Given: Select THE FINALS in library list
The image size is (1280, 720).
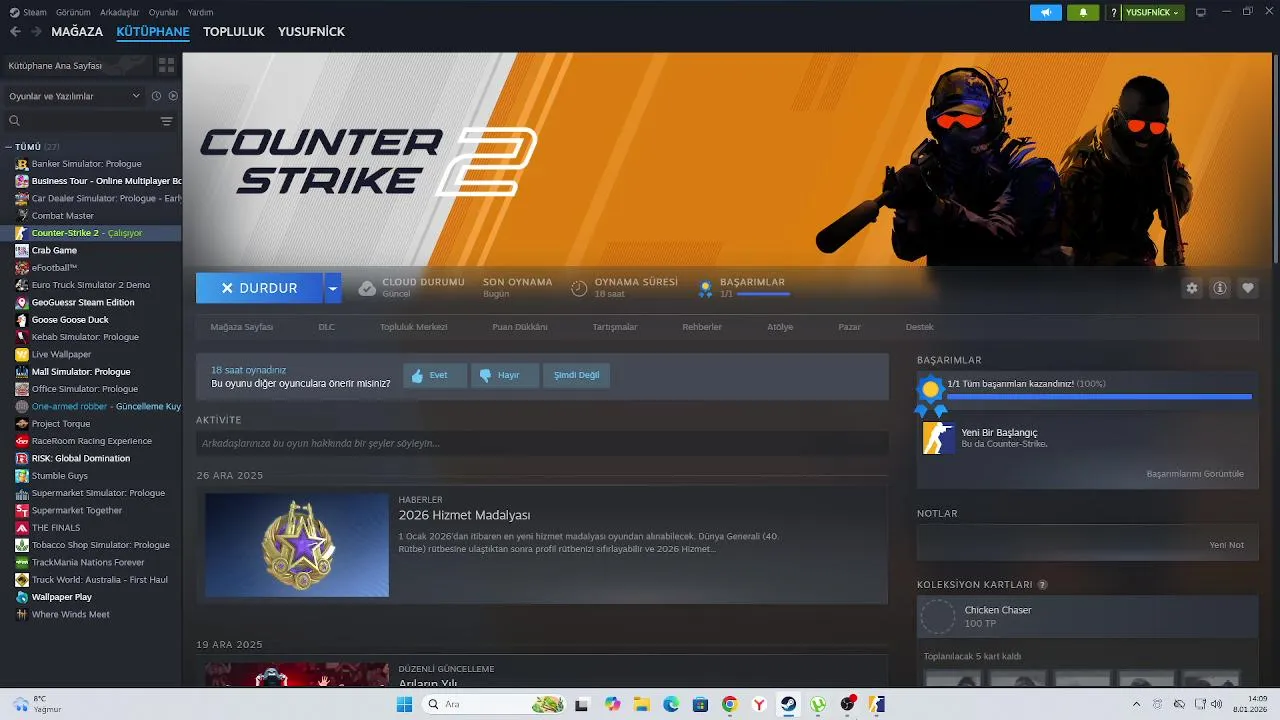Looking at the screenshot, I should [x=56, y=528].
